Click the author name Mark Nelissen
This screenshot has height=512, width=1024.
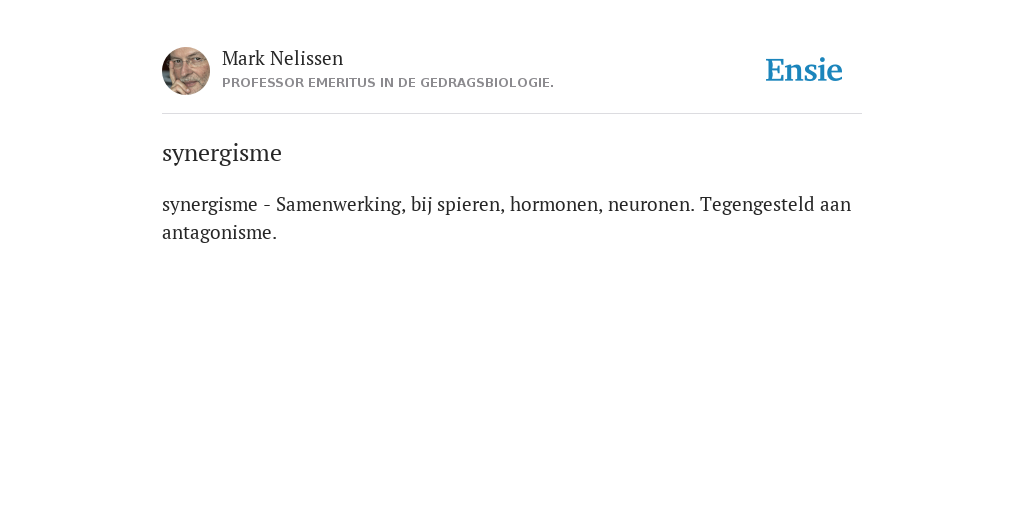point(282,58)
